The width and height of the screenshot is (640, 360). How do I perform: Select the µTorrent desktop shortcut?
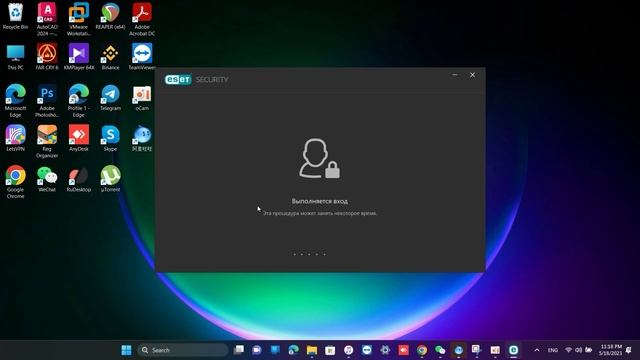(110, 179)
